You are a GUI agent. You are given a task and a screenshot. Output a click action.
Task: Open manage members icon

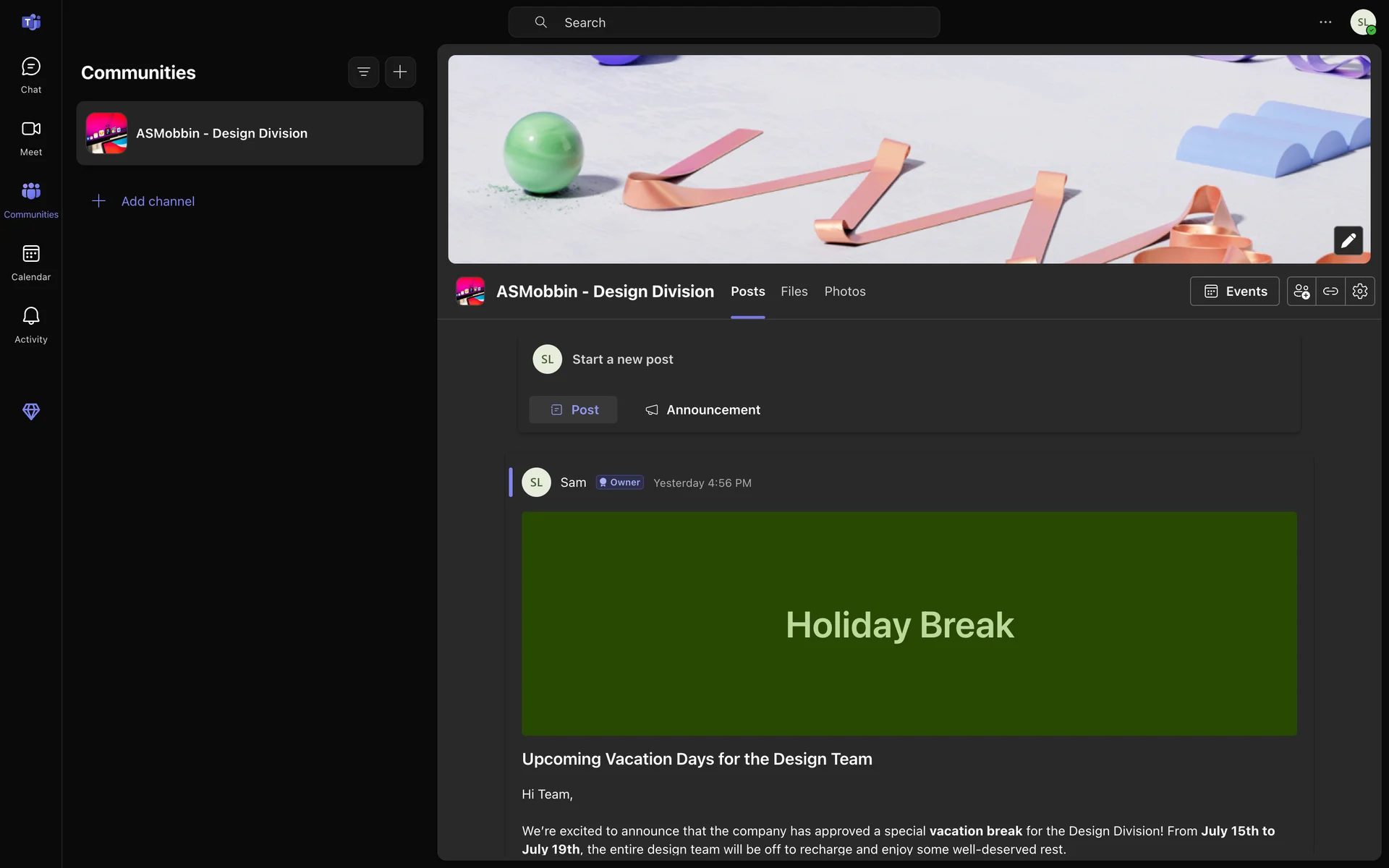(x=1301, y=292)
